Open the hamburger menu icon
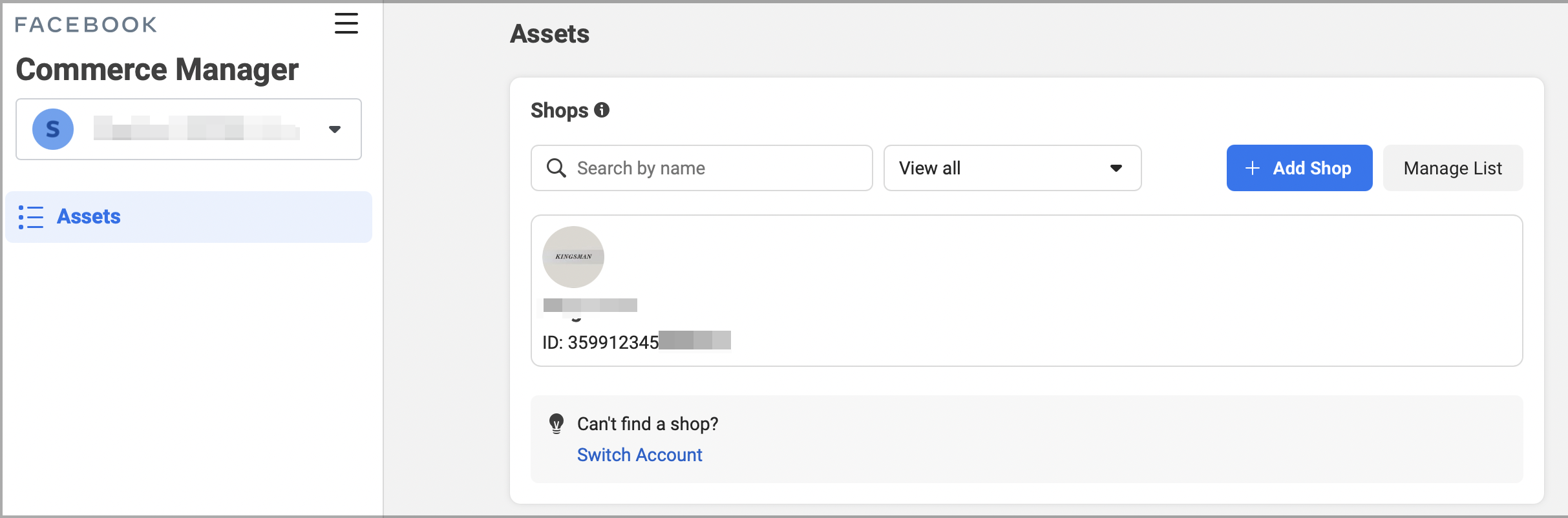 click(346, 23)
